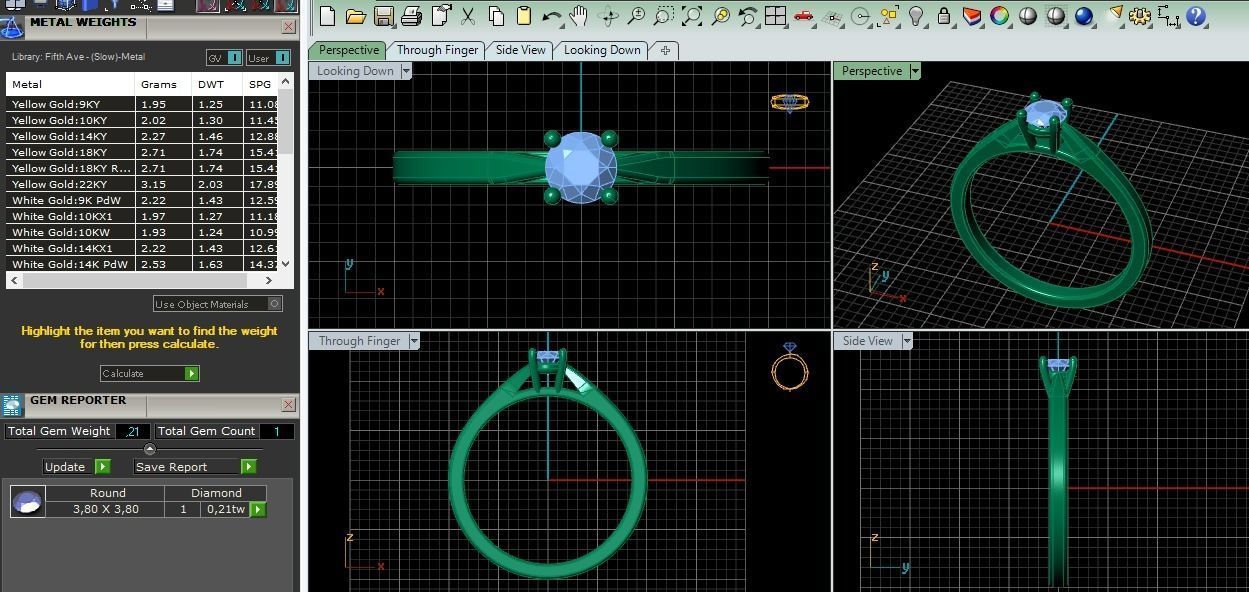Switch to four viewports layout icon
1249x592 pixels.
[776, 16]
